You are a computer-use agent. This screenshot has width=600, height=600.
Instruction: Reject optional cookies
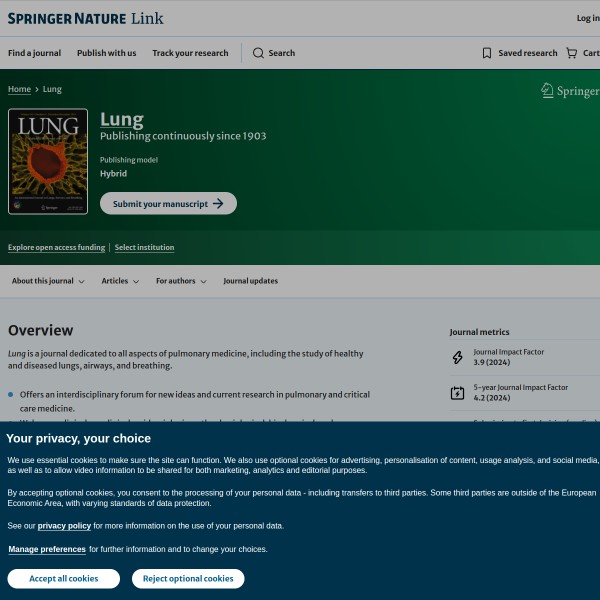[x=188, y=578]
